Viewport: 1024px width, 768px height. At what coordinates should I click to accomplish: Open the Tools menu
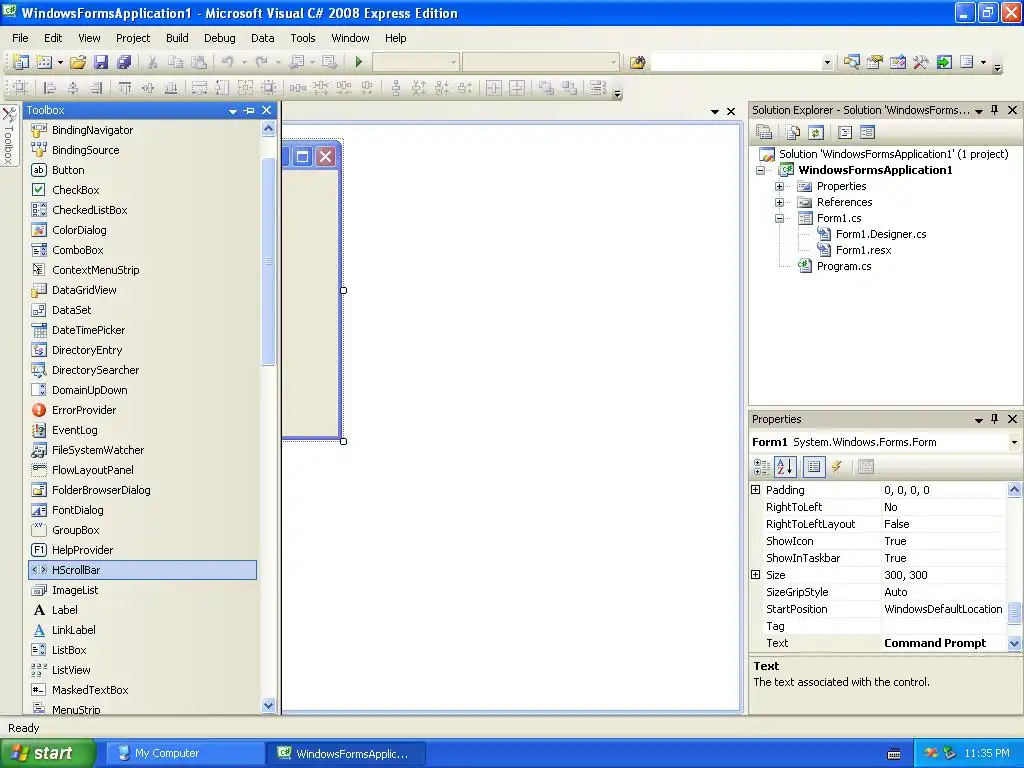(303, 38)
